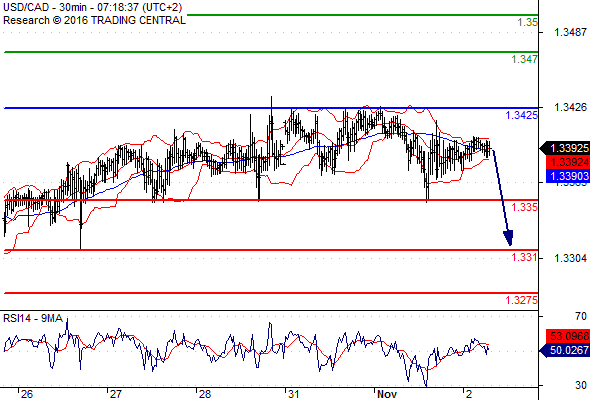Select the 1.347 green resistance label
This screenshot has height=400, width=590.
[524, 59]
